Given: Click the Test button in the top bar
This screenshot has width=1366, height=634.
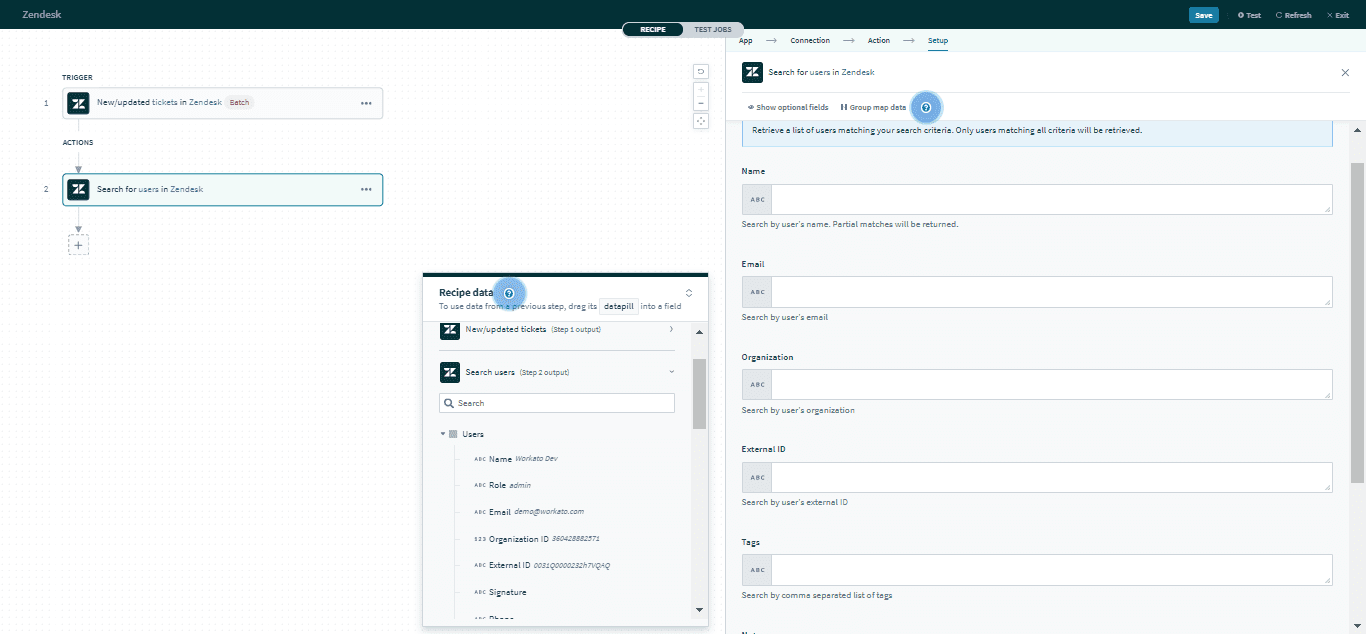Looking at the screenshot, I should click(1248, 14).
